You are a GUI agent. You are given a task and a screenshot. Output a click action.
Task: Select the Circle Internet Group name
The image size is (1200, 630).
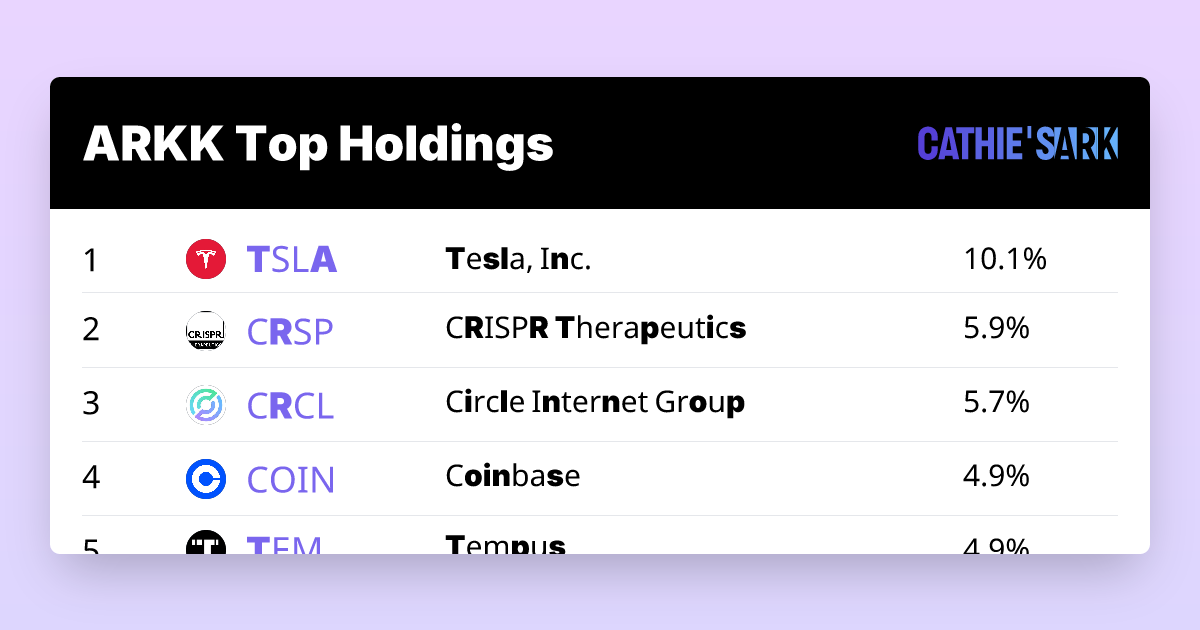595,403
